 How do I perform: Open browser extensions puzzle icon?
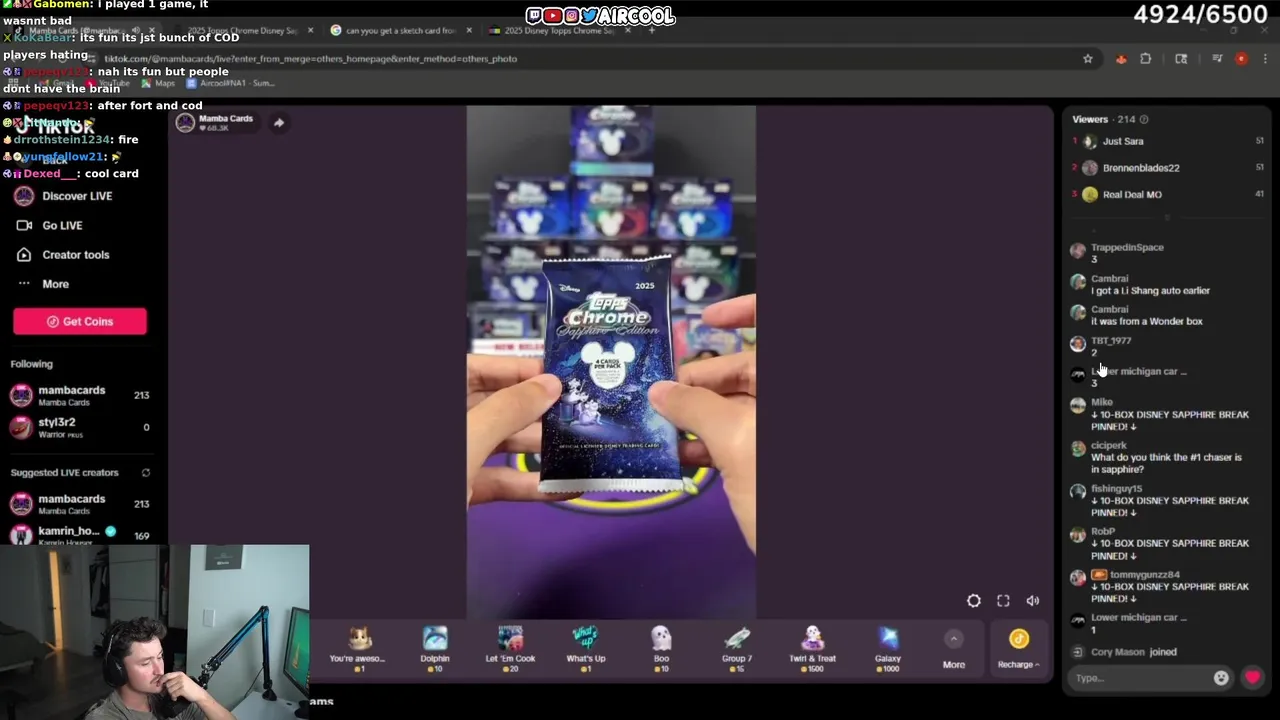pos(1146,59)
